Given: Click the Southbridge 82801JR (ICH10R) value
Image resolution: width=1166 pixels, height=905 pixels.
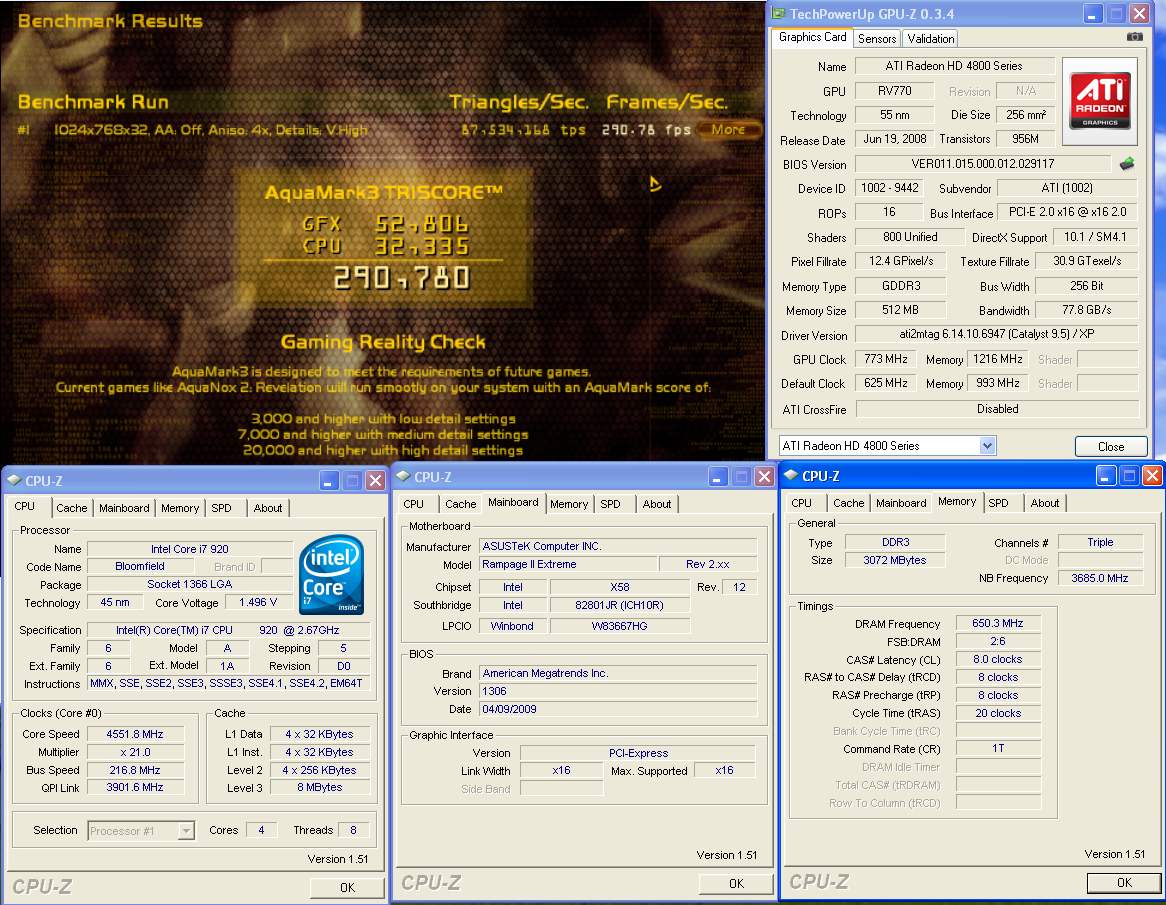Looking at the screenshot, I should (619, 605).
